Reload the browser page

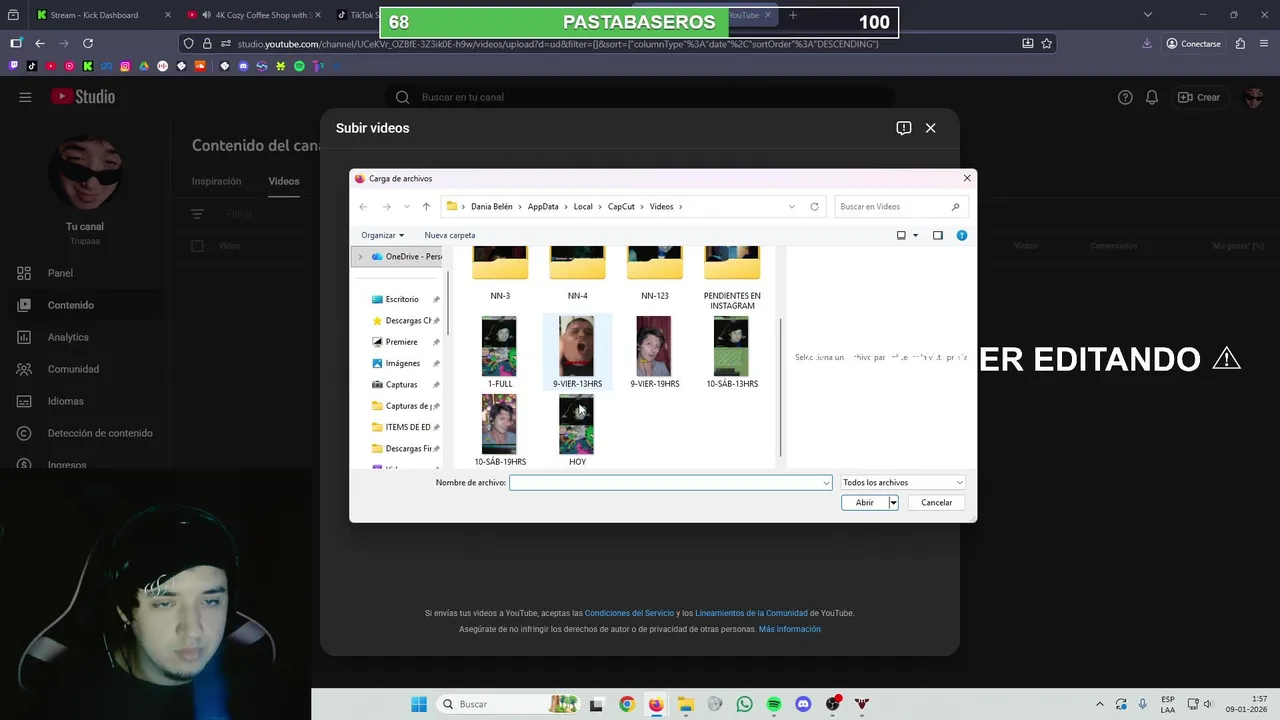tap(88, 43)
